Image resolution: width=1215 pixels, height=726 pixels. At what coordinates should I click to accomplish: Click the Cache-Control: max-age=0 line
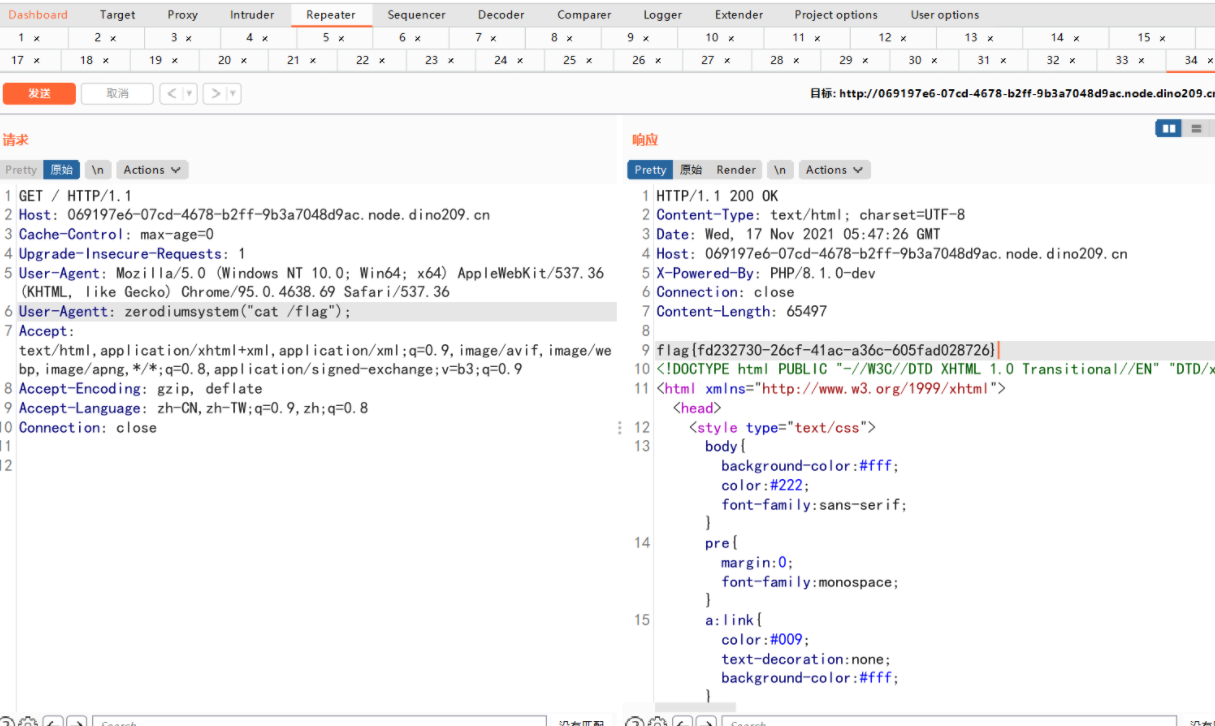tap(116, 235)
